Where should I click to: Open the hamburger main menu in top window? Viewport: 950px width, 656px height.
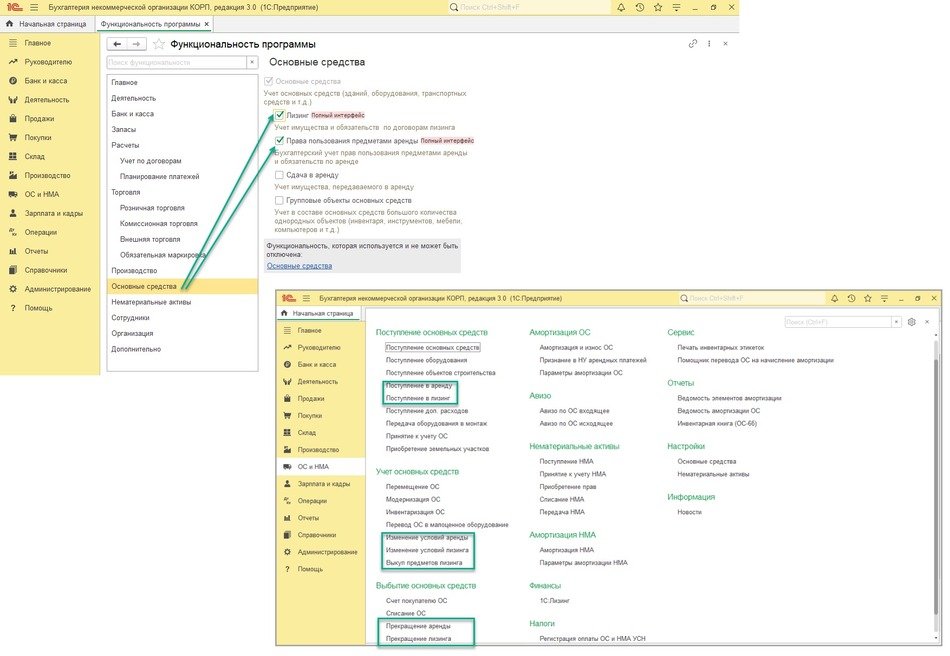tap(33, 7)
